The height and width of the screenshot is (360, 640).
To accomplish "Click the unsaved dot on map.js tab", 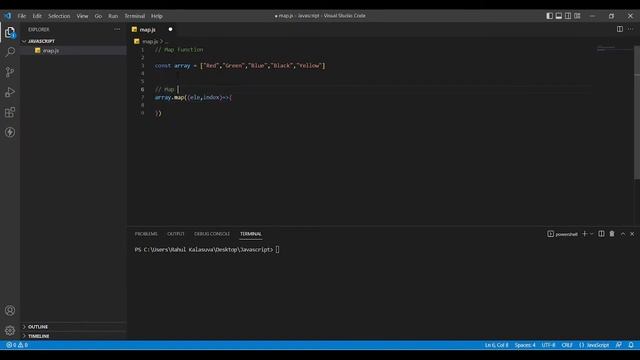I will pos(170,29).
